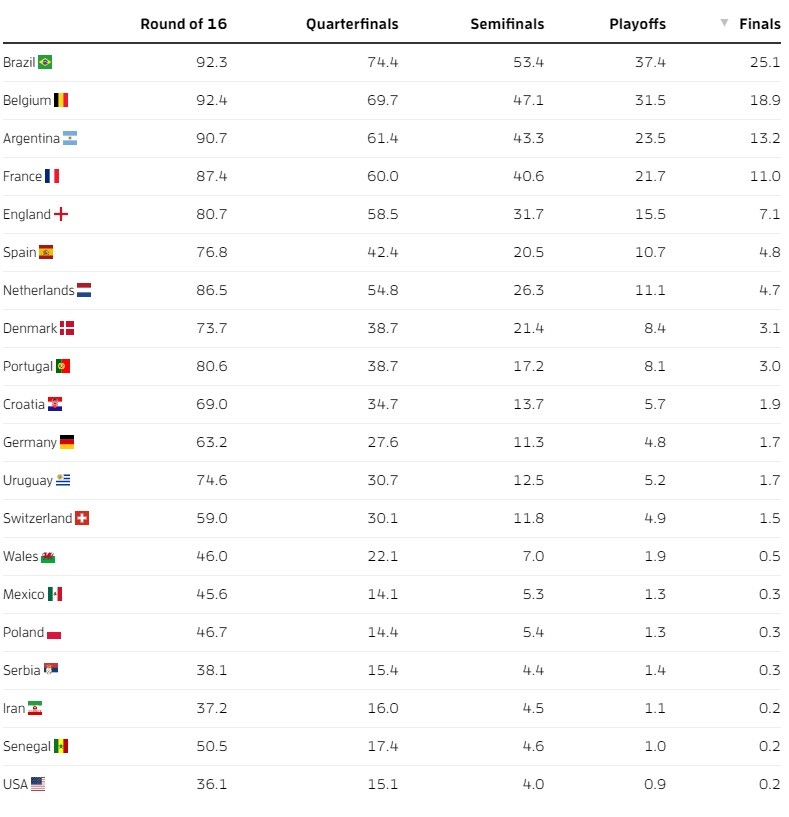Click the England flag icon
Viewport: 789px width, 817px height.
pos(61,214)
